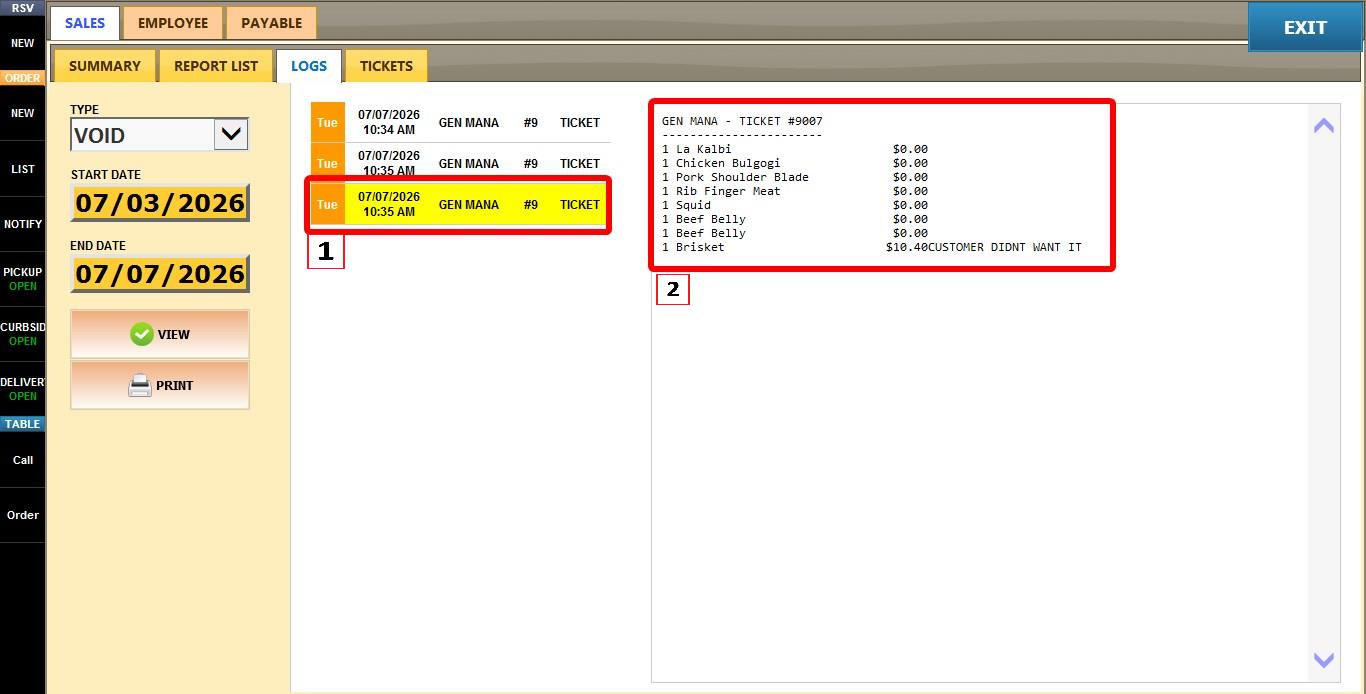Select the VOID type combo box
This screenshot has height=694, width=1366.
[x=159, y=135]
